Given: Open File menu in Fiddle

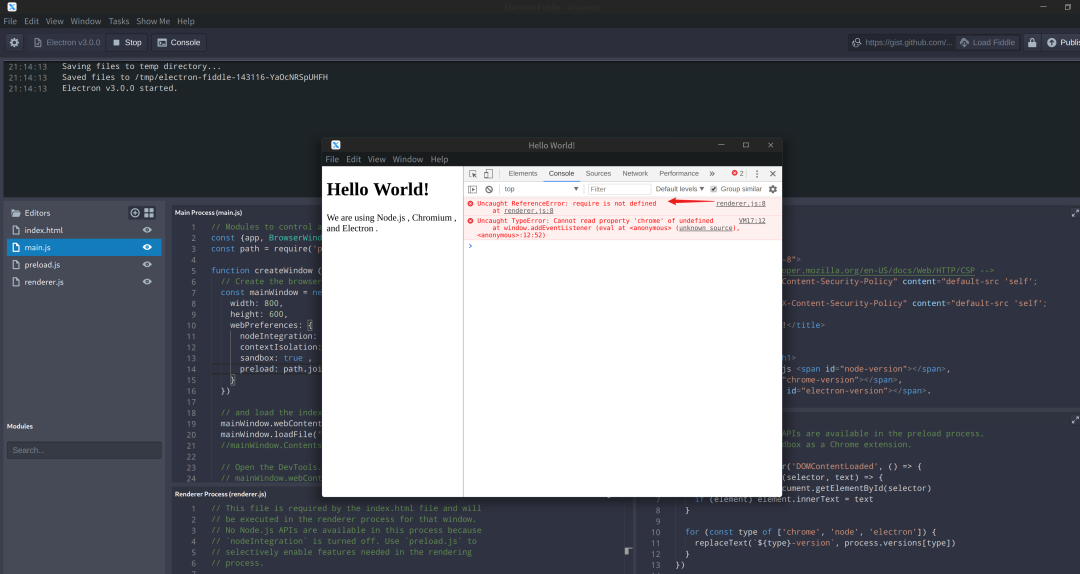Looking at the screenshot, I should [10, 21].
